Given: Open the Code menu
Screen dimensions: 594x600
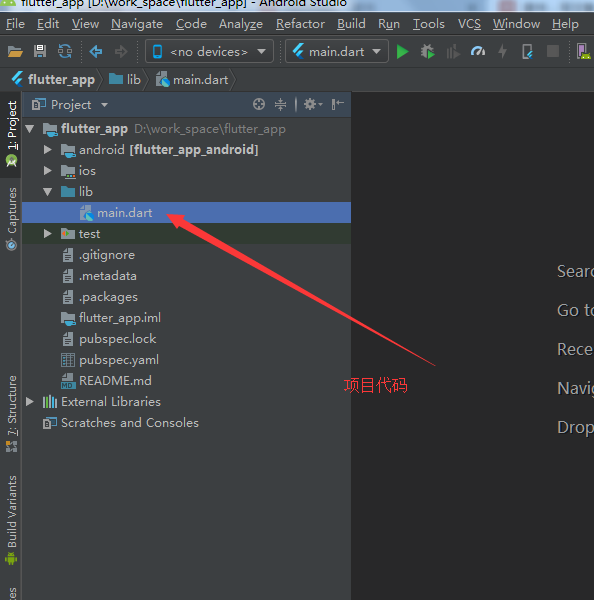Looking at the screenshot, I should coord(191,24).
